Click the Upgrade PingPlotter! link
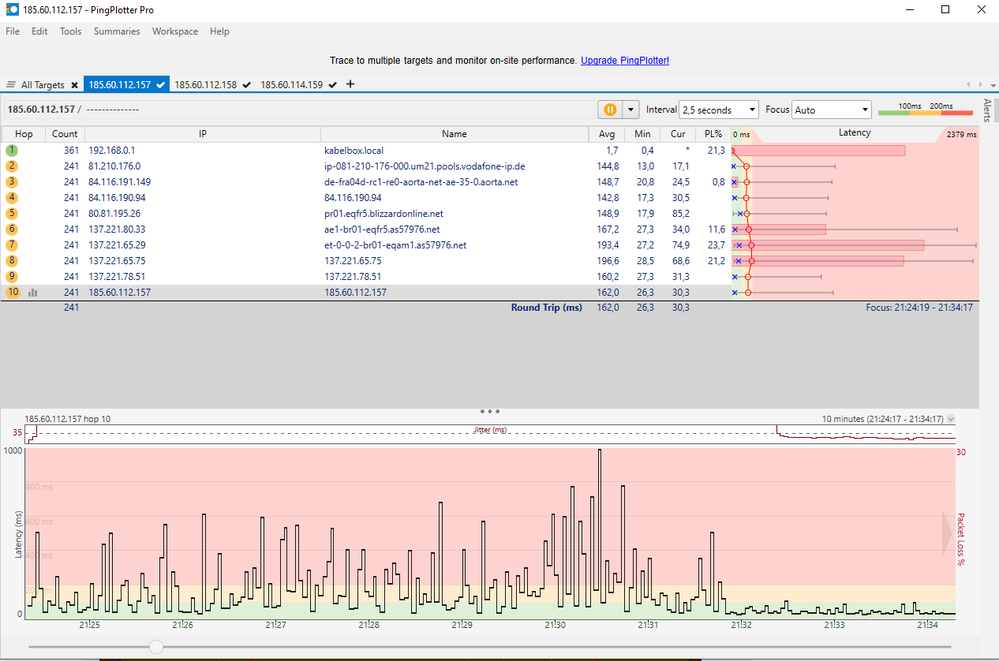The width and height of the screenshot is (999, 661). coord(625,61)
